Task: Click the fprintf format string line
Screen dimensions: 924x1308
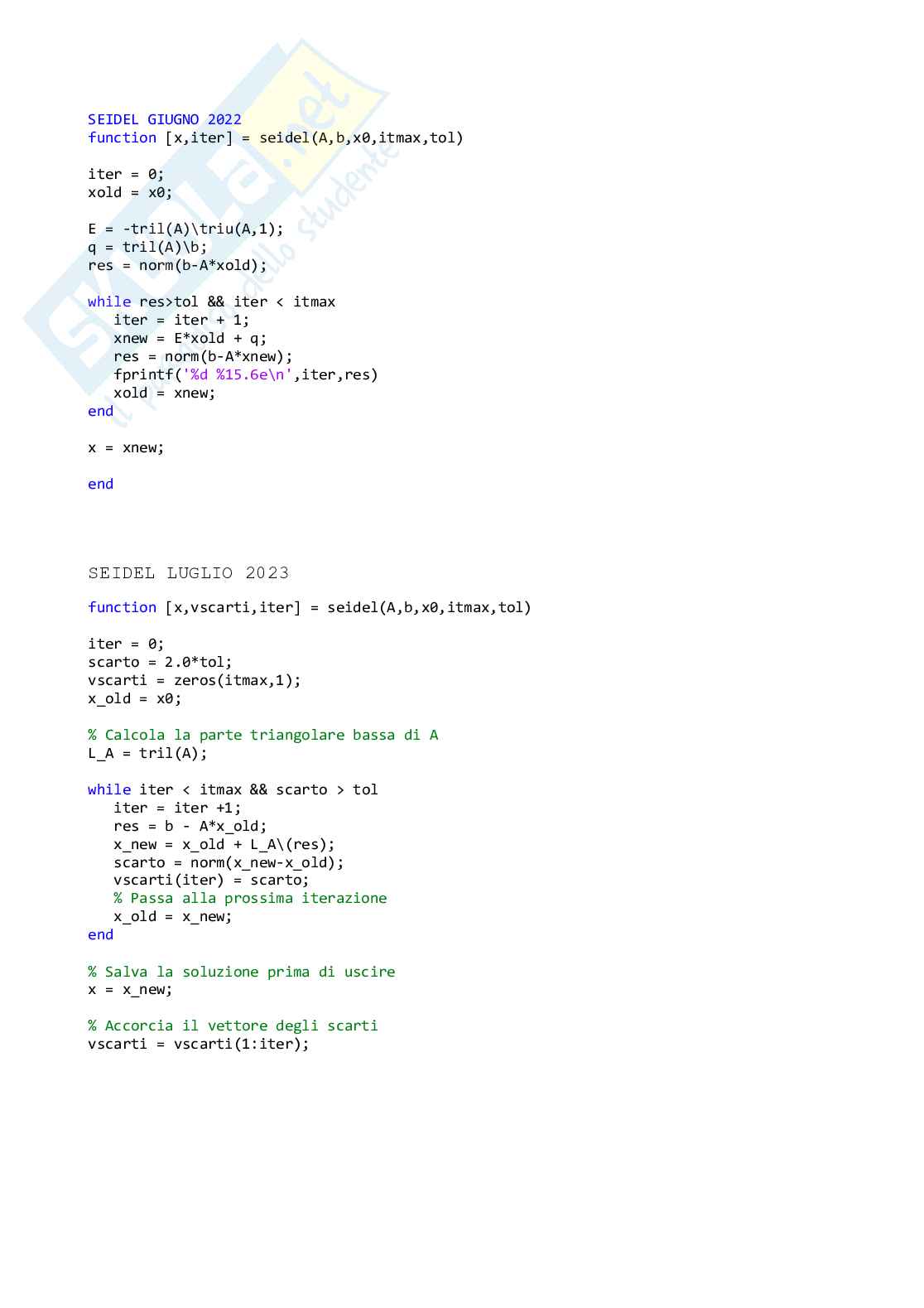Action: pyautogui.click(x=246, y=374)
